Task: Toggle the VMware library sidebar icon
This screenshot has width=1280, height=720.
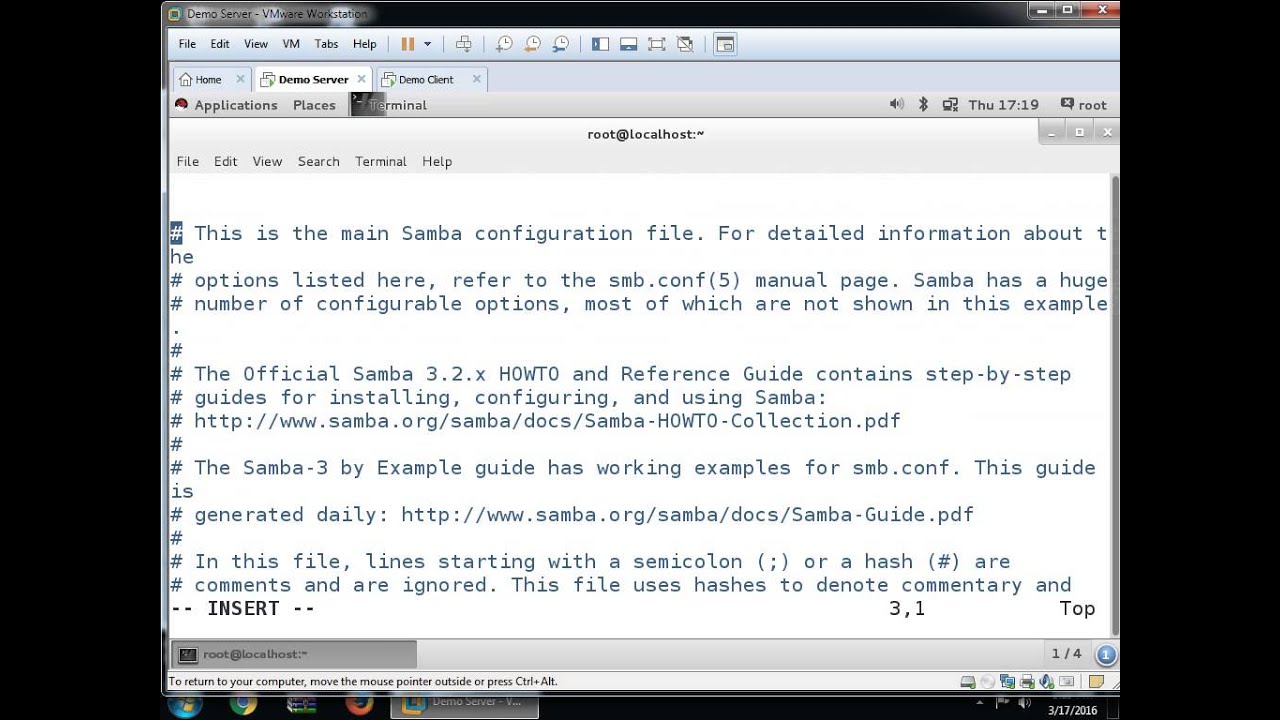Action: pyautogui.click(x=600, y=44)
